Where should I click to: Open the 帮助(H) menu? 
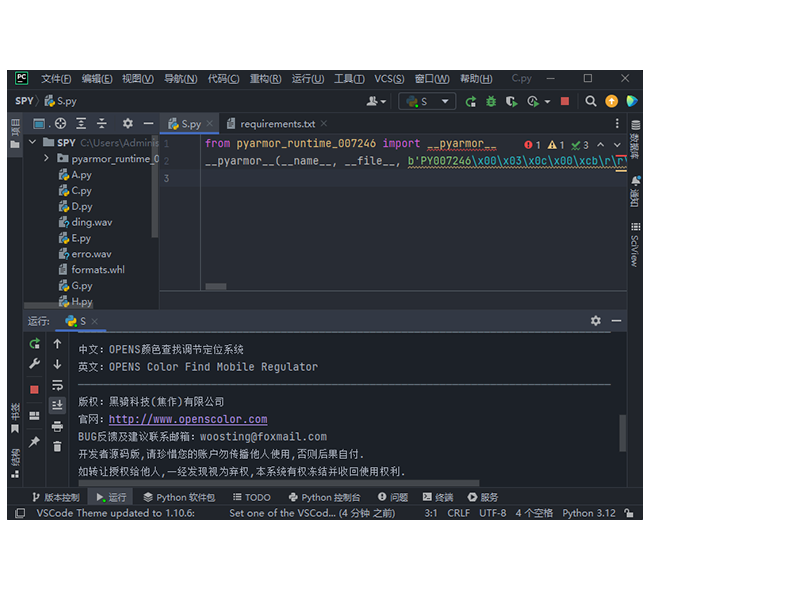[x=476, y=79]
